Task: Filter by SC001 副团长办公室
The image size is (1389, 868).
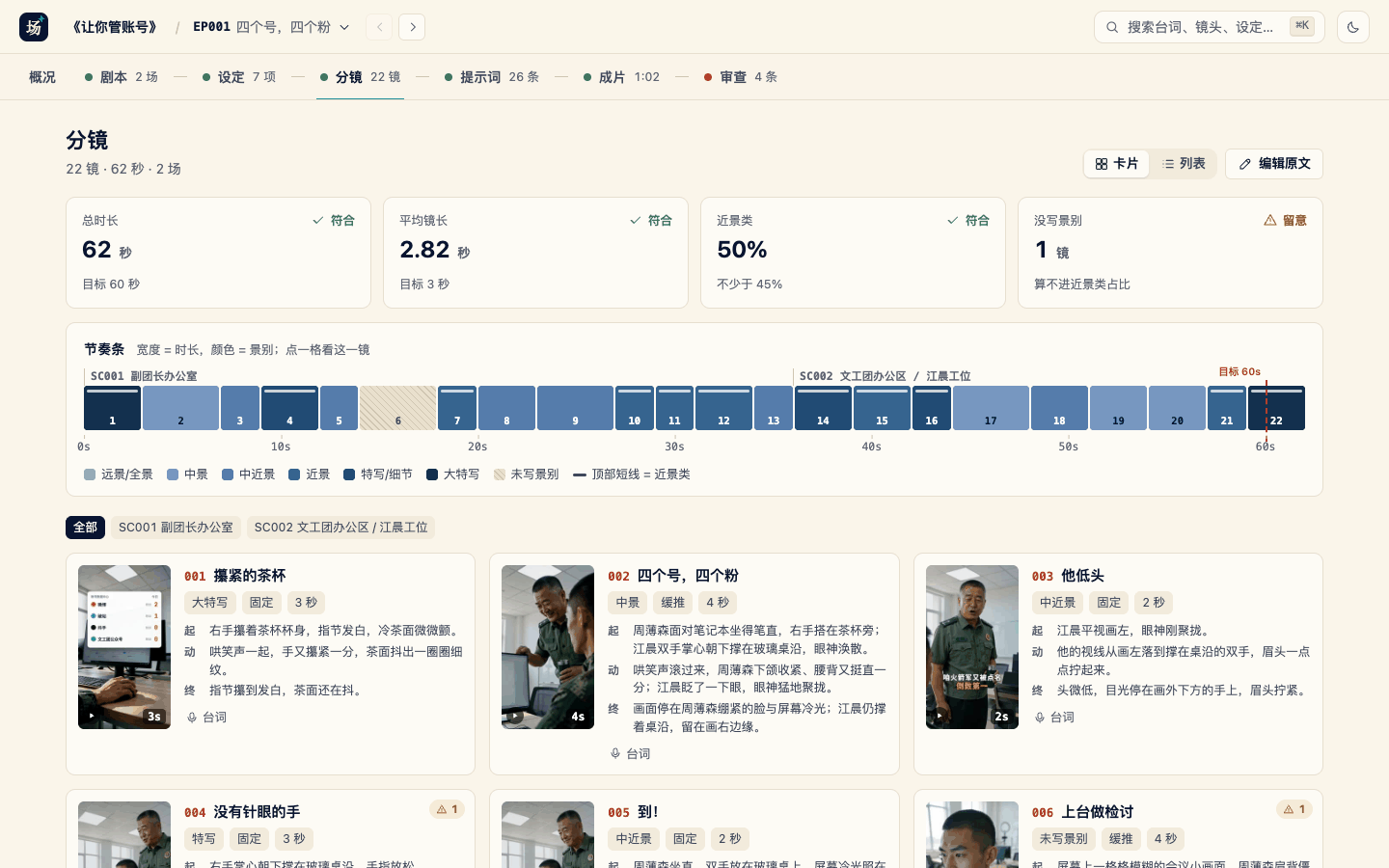Action: pos(176,528)
